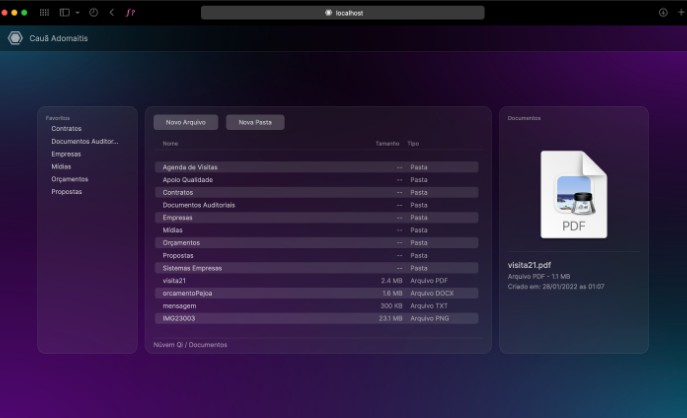Sort the list by Nome column header
The height and width of the screenshot is (418, 687).
click(x=171, y=144)
